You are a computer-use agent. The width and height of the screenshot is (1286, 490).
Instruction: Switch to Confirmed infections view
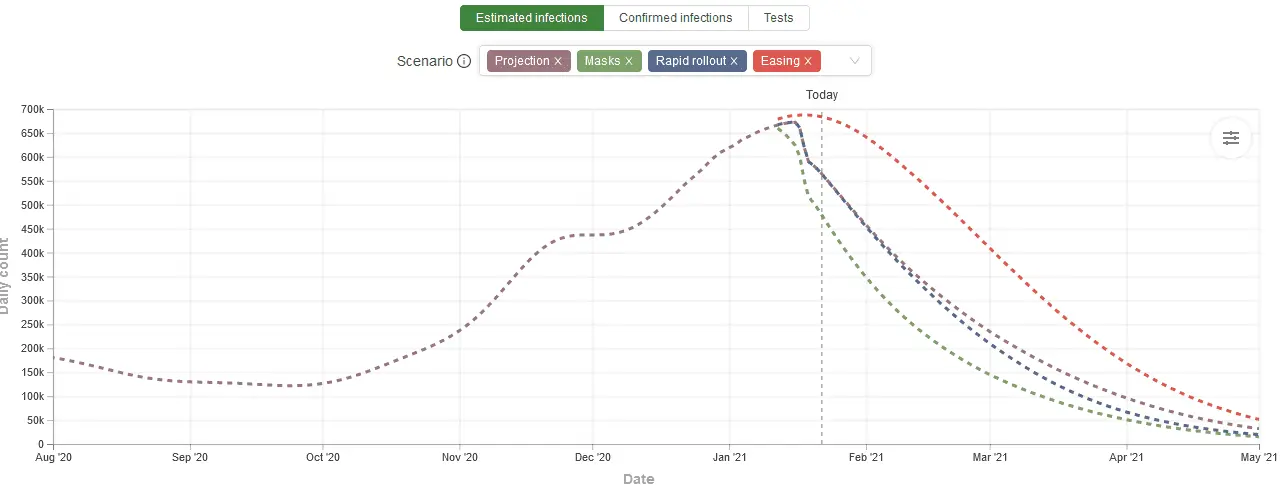coord(676,18)
